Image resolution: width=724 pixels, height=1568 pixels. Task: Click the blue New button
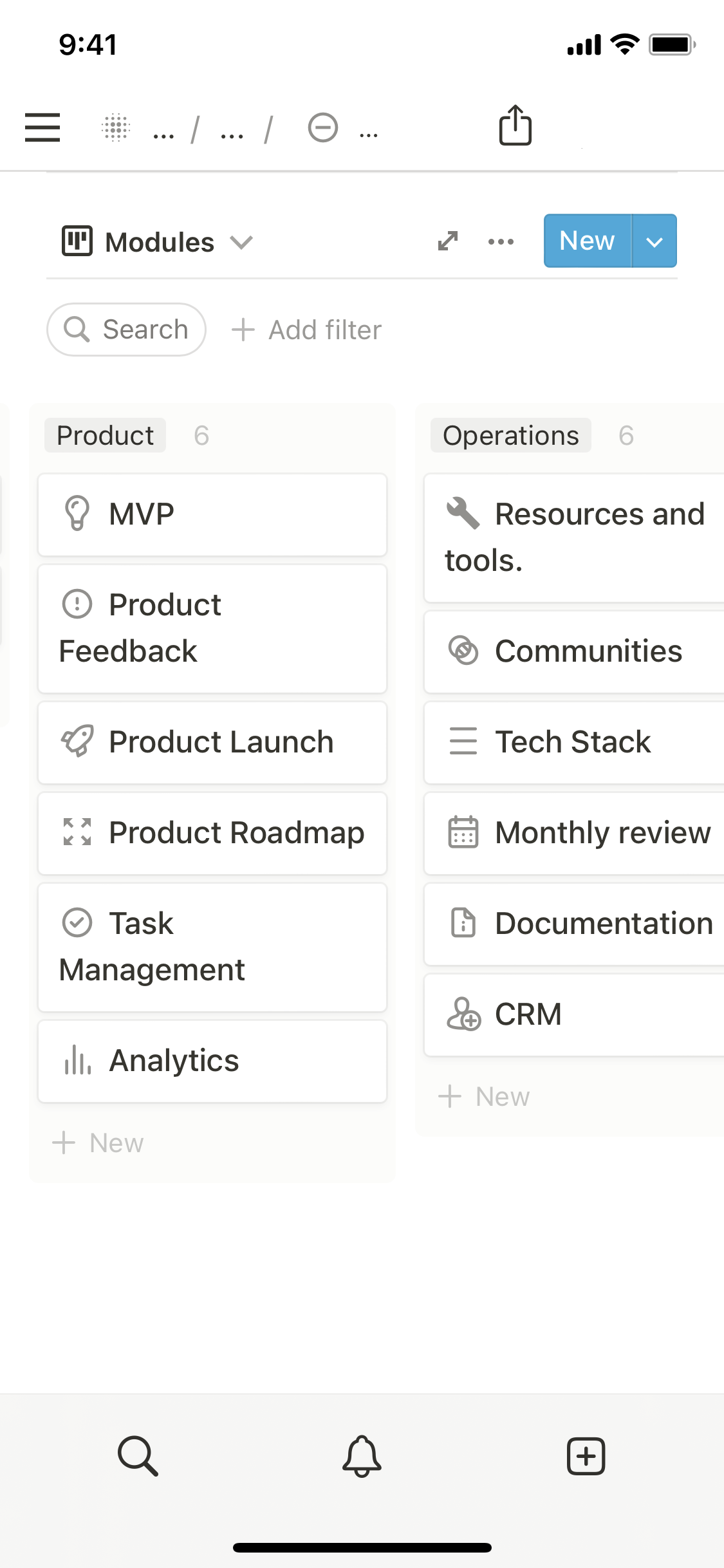(587, 241)
